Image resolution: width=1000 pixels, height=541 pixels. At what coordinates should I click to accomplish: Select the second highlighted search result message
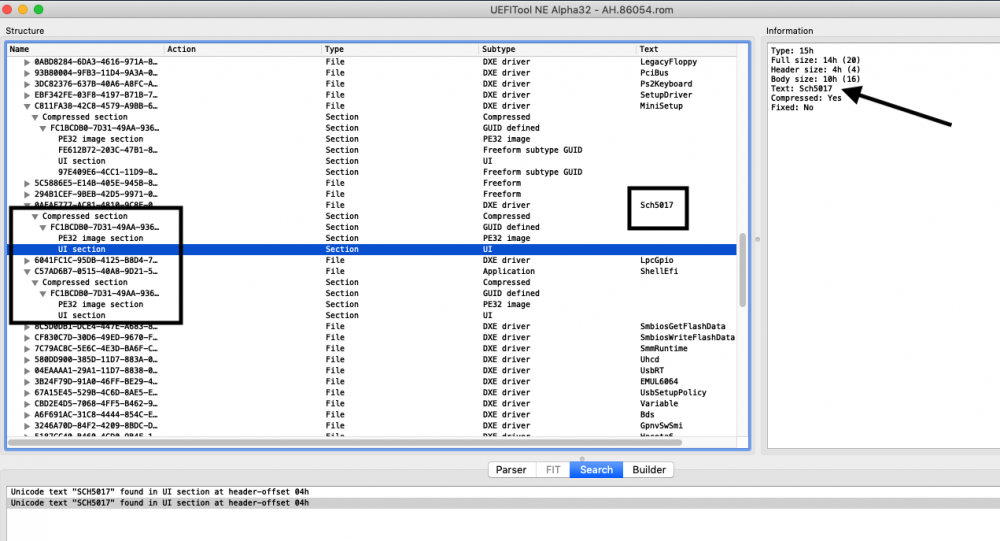(503, 503)
